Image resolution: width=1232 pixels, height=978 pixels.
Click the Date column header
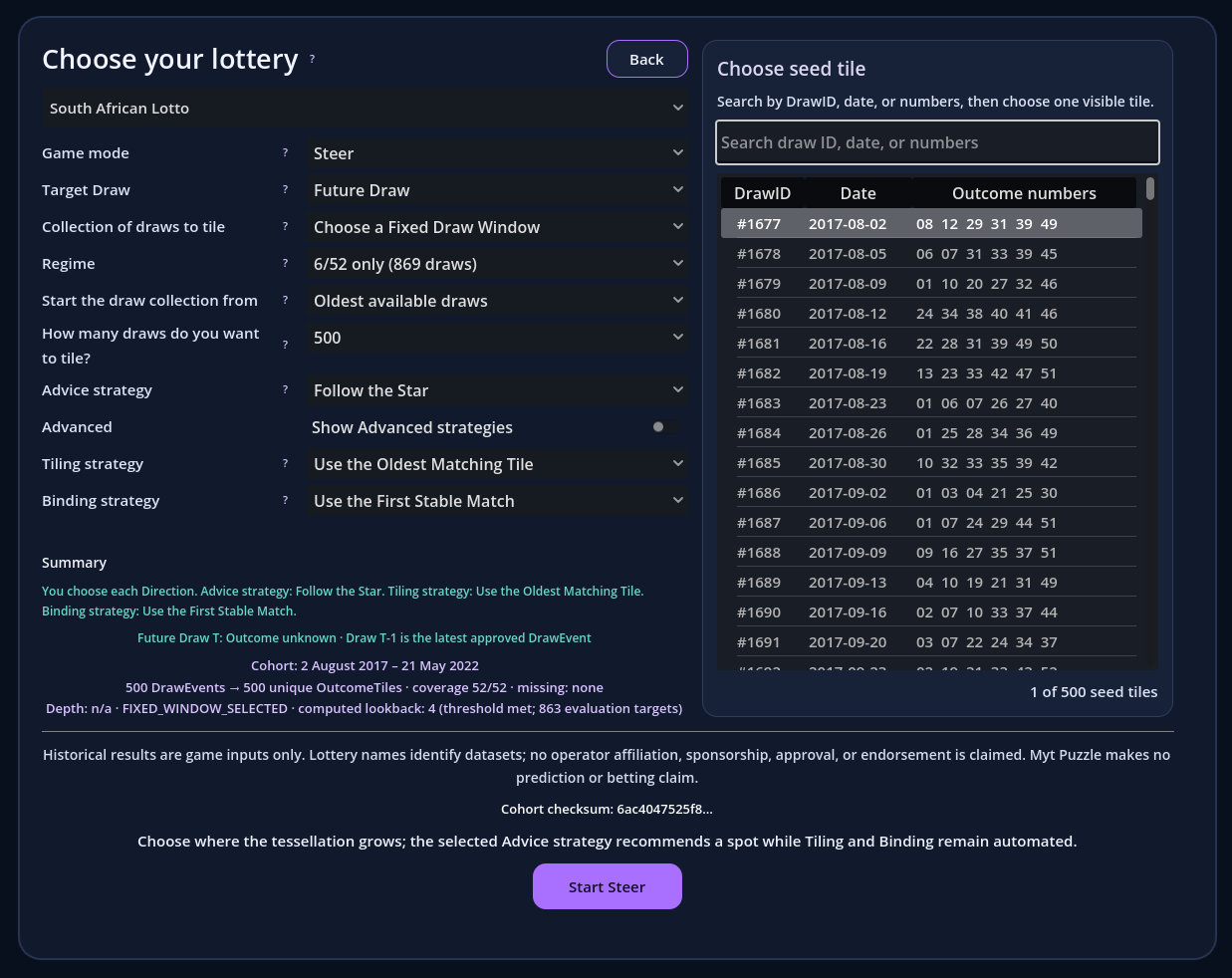click(859, 193)
